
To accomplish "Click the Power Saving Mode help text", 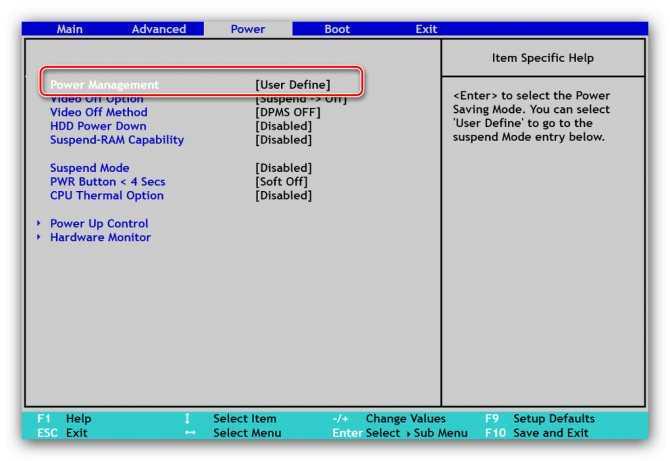I will click(x=531, y=116).
